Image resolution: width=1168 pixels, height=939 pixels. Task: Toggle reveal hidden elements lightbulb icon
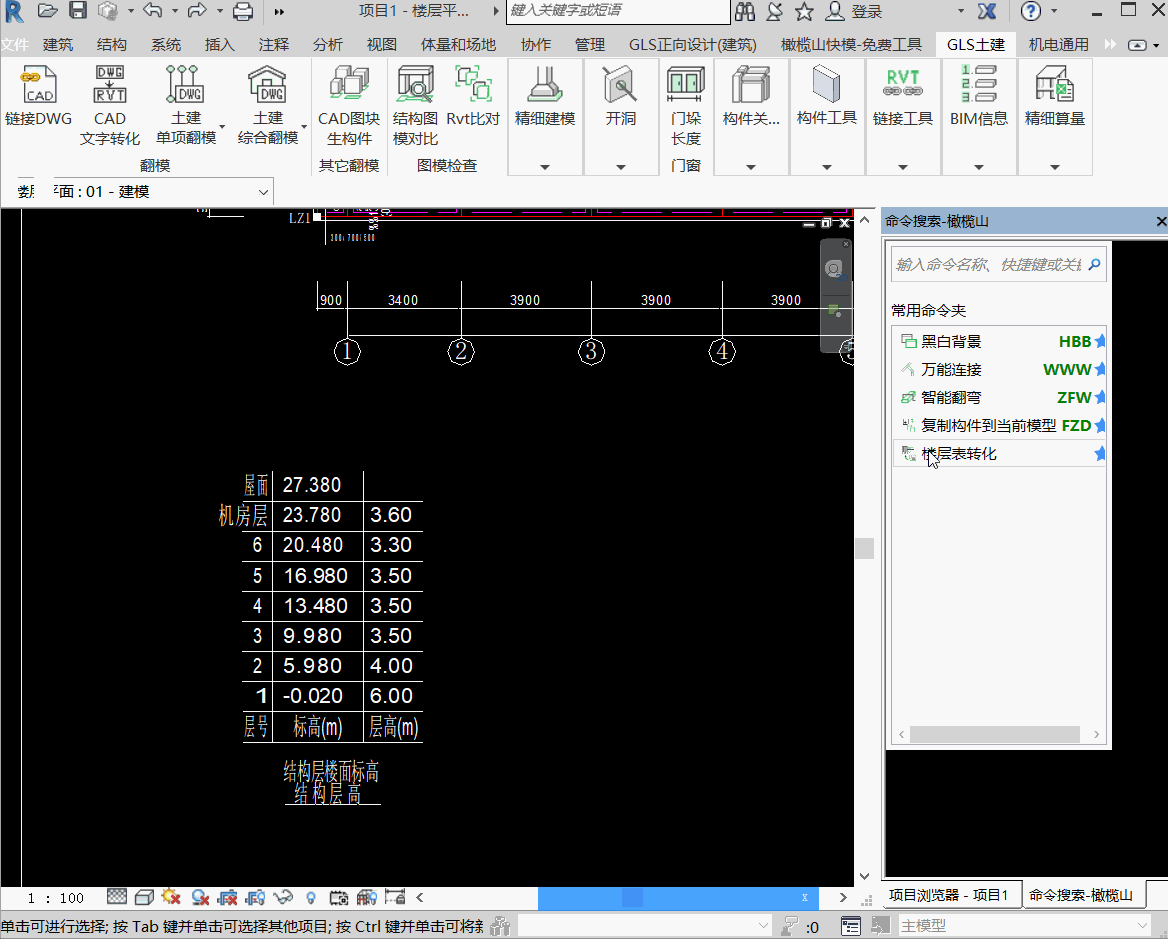[311, 898]
